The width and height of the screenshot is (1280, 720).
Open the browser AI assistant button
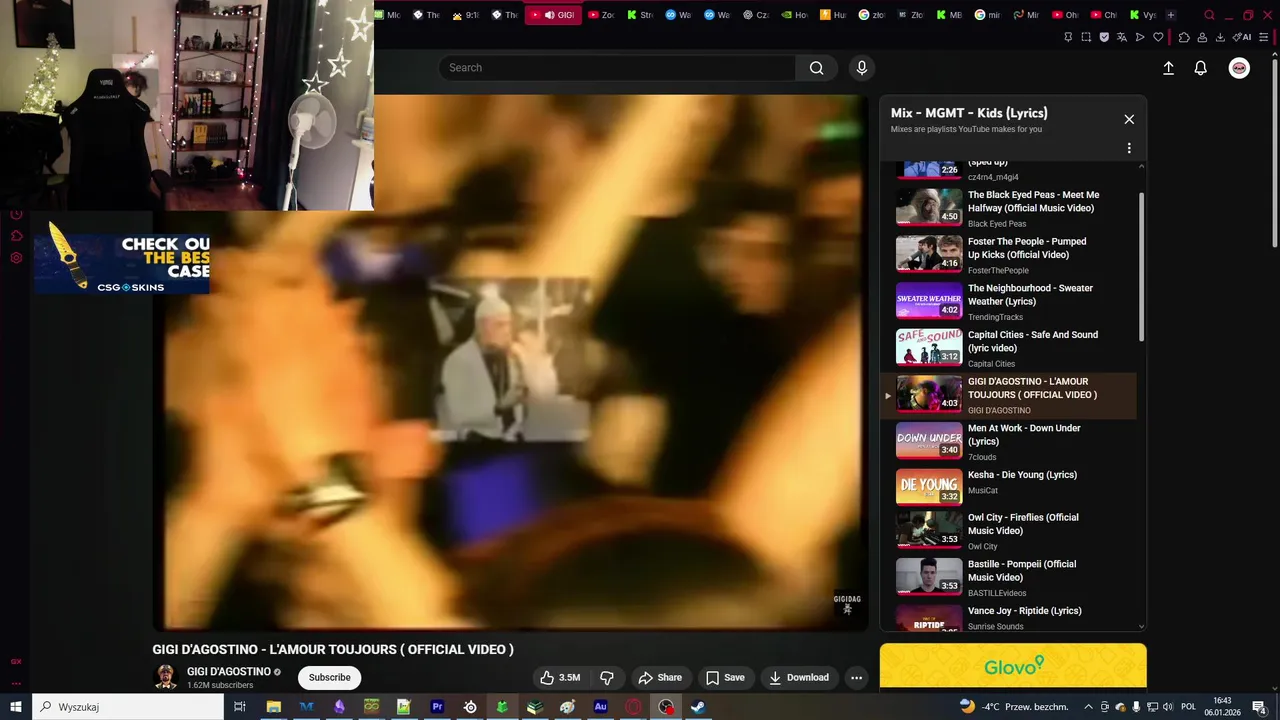coord(1243,37)
